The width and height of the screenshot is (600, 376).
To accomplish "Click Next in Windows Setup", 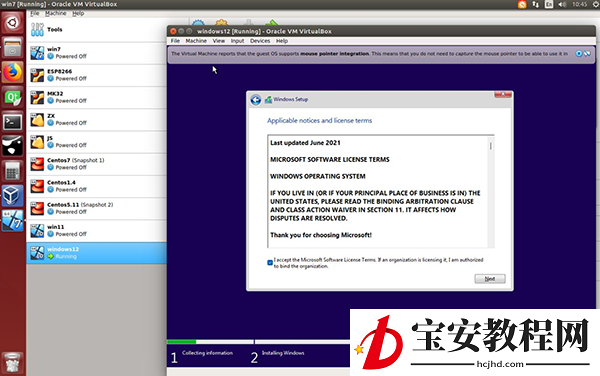I will [x=490, y=279].
